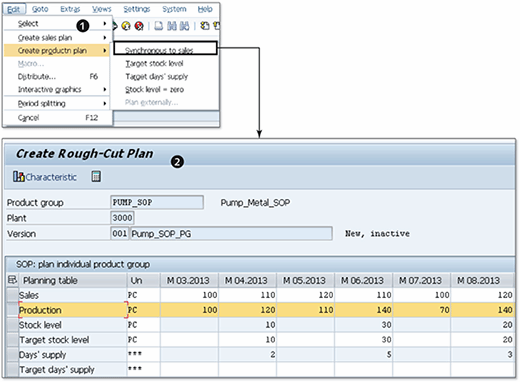
Task: Expand the Period splitting submenu
Action: (57, 103)
